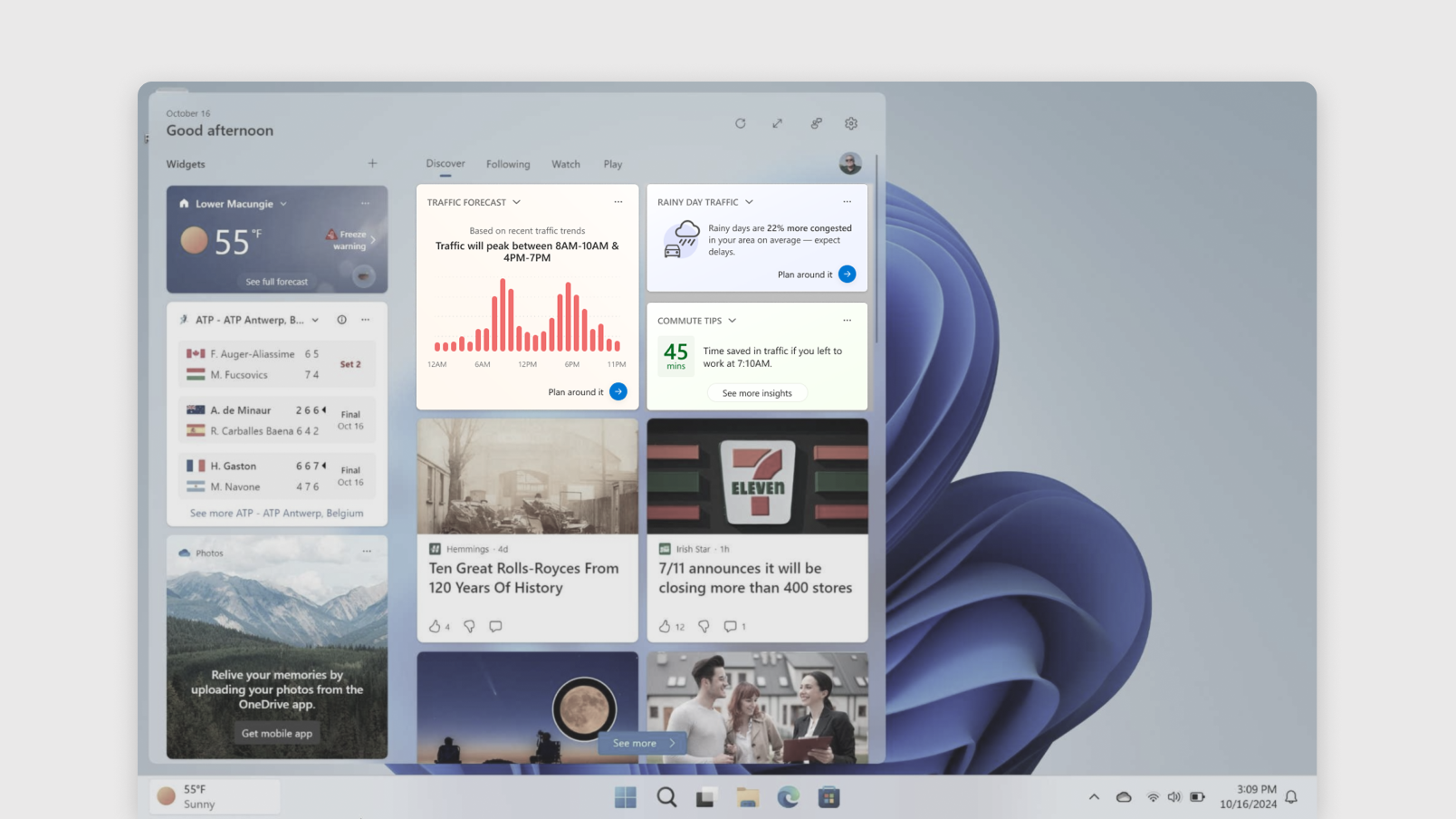1456x819 pixels.
Task: Open Gaston vs Navone match
Action: tap(276, 477)
